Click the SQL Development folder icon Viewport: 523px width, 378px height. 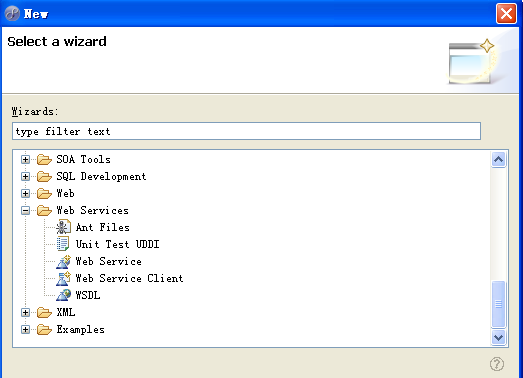point(44,176)
